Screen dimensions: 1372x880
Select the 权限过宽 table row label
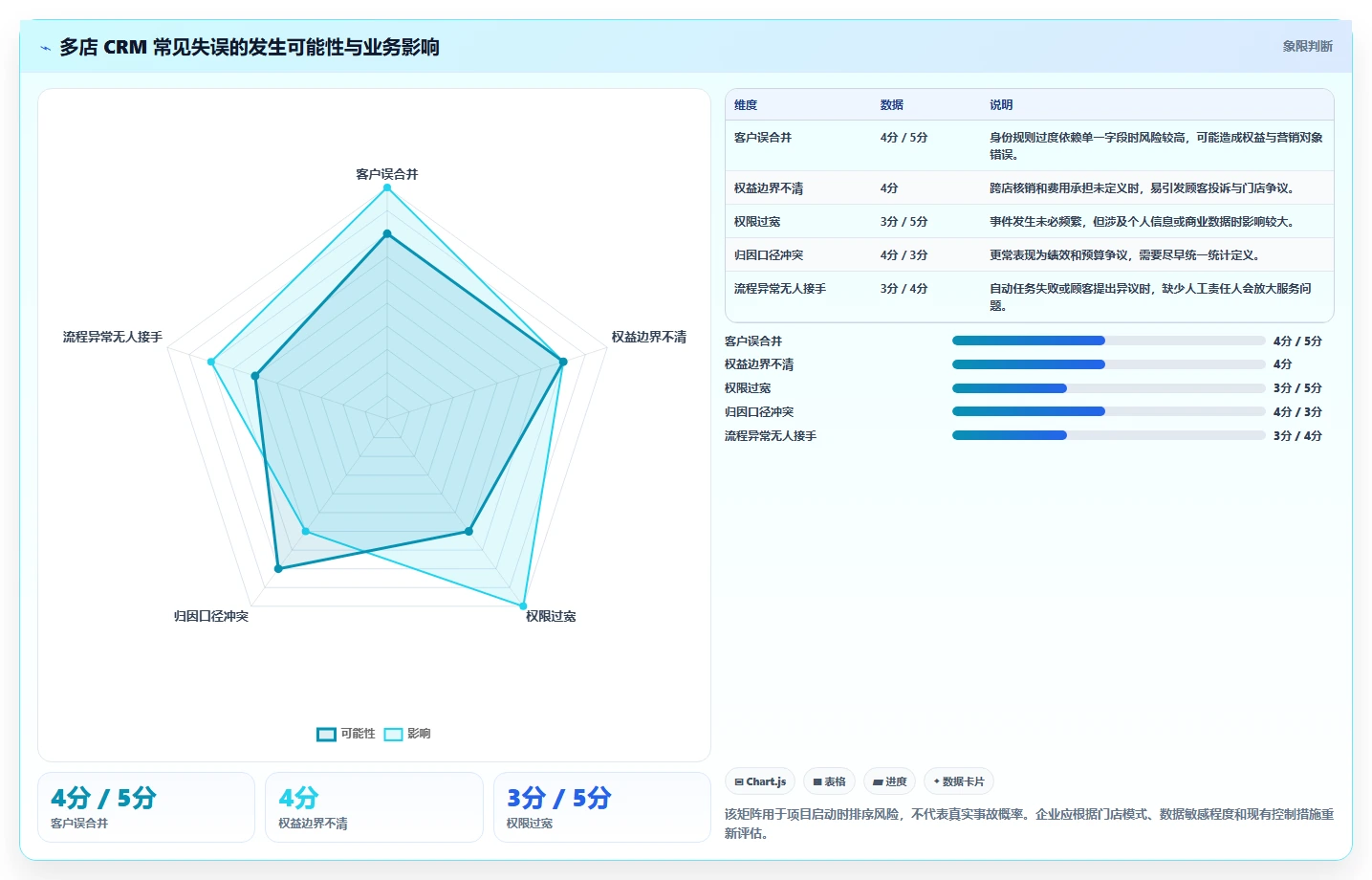pos(757,222)
